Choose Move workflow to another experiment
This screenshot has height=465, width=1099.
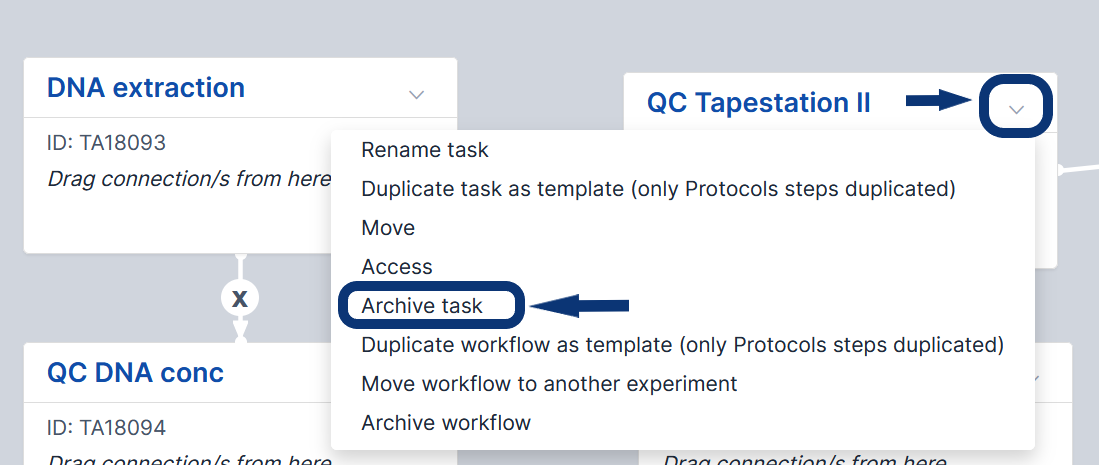[549, 384]
